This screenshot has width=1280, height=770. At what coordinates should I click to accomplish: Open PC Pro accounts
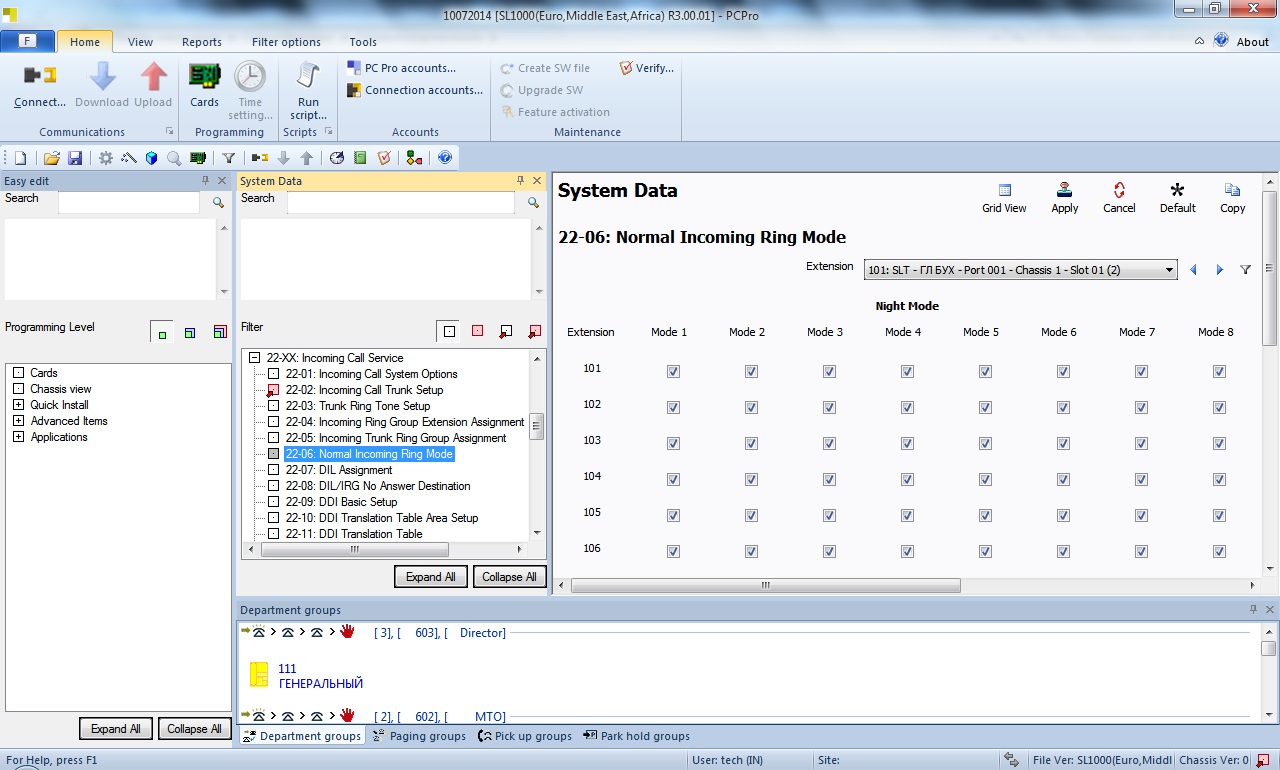[401, 68]
